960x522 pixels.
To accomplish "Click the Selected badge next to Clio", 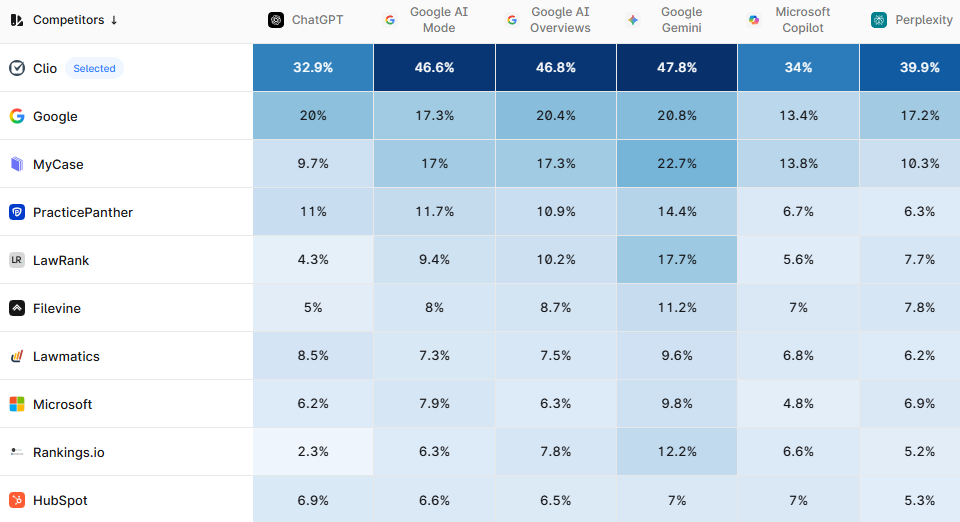I will (x=94, y=68).
